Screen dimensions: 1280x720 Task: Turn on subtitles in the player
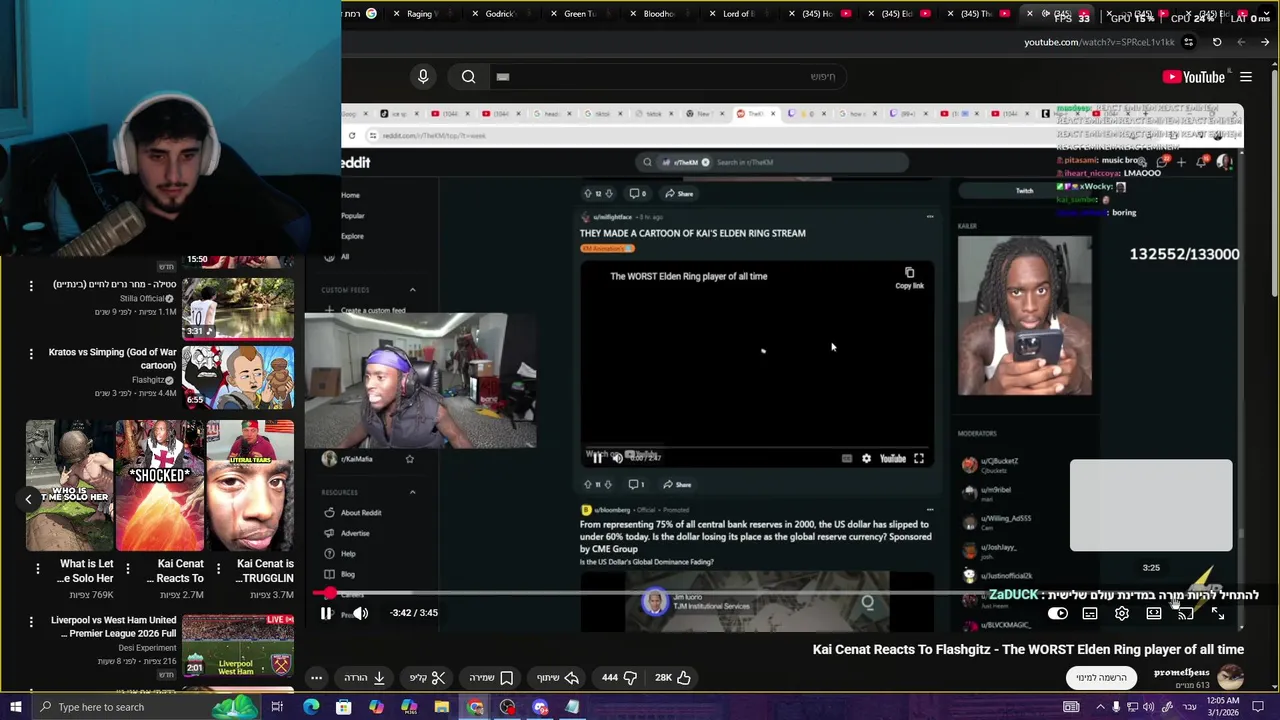click(x=1090, y=613)
